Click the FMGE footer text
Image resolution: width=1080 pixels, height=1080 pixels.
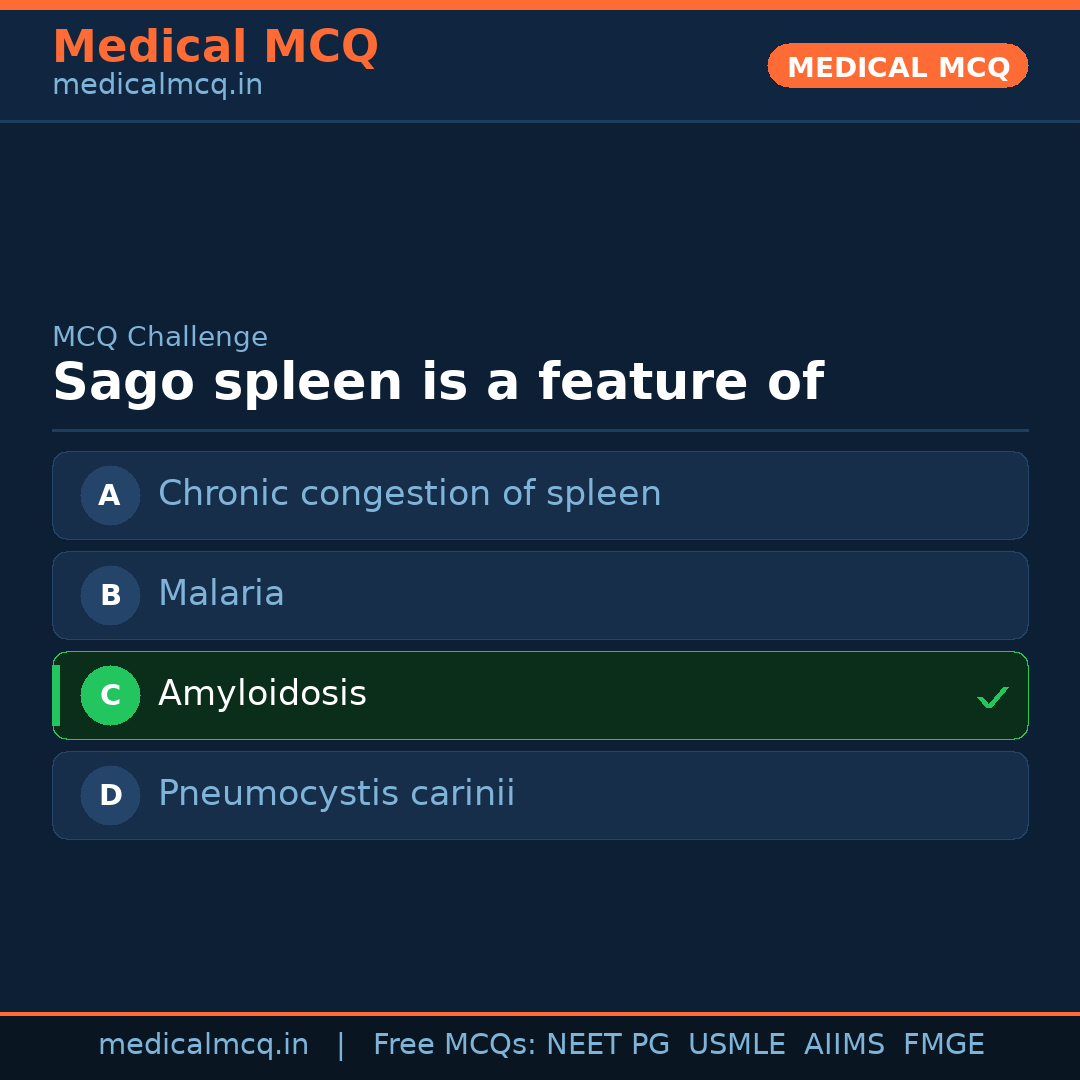click(x=943, y=1045)
